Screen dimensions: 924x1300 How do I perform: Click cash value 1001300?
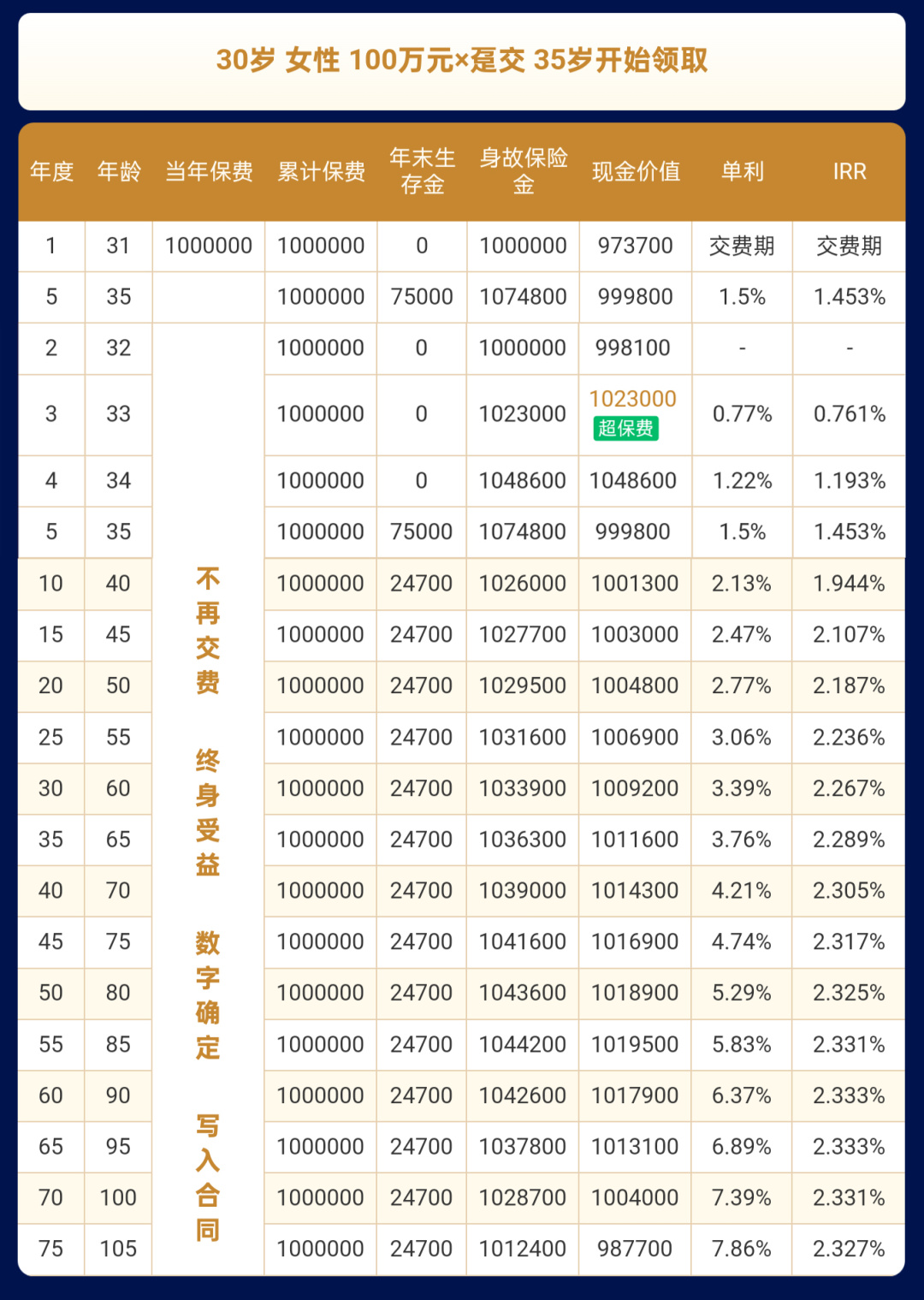pyautogui.click(x=635, y=584)
